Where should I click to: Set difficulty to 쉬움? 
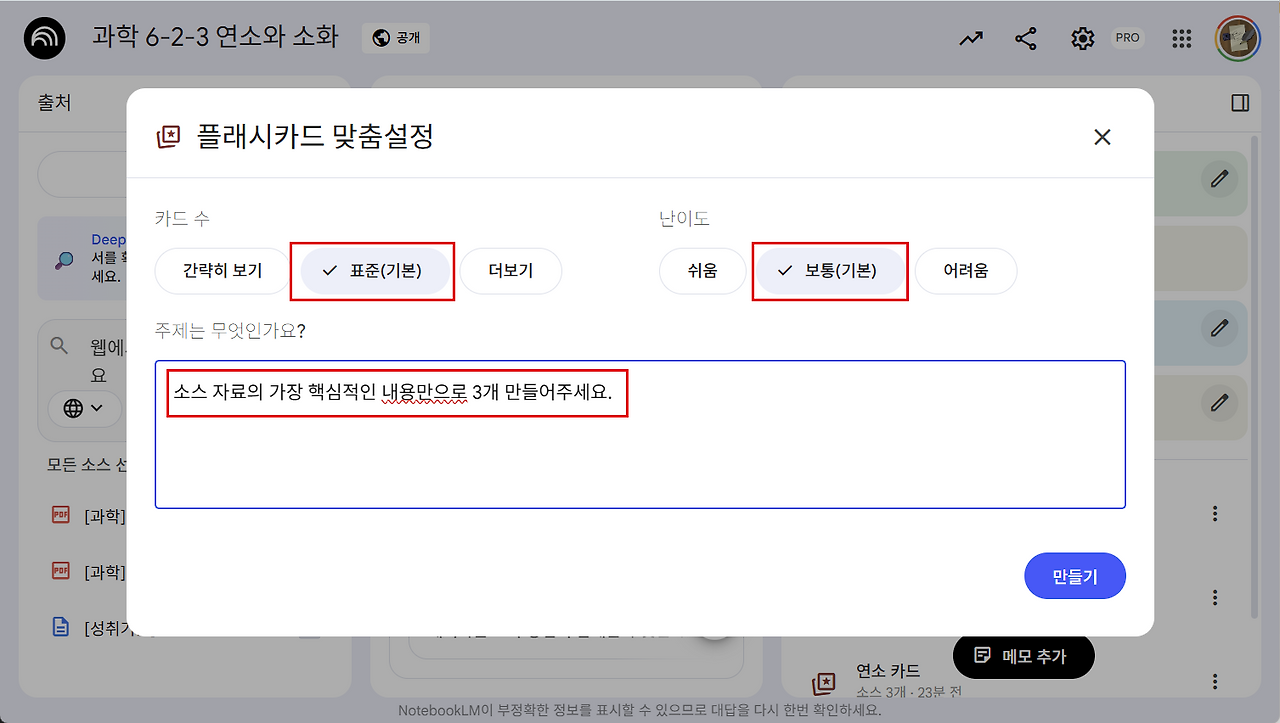tap(703, 270)
